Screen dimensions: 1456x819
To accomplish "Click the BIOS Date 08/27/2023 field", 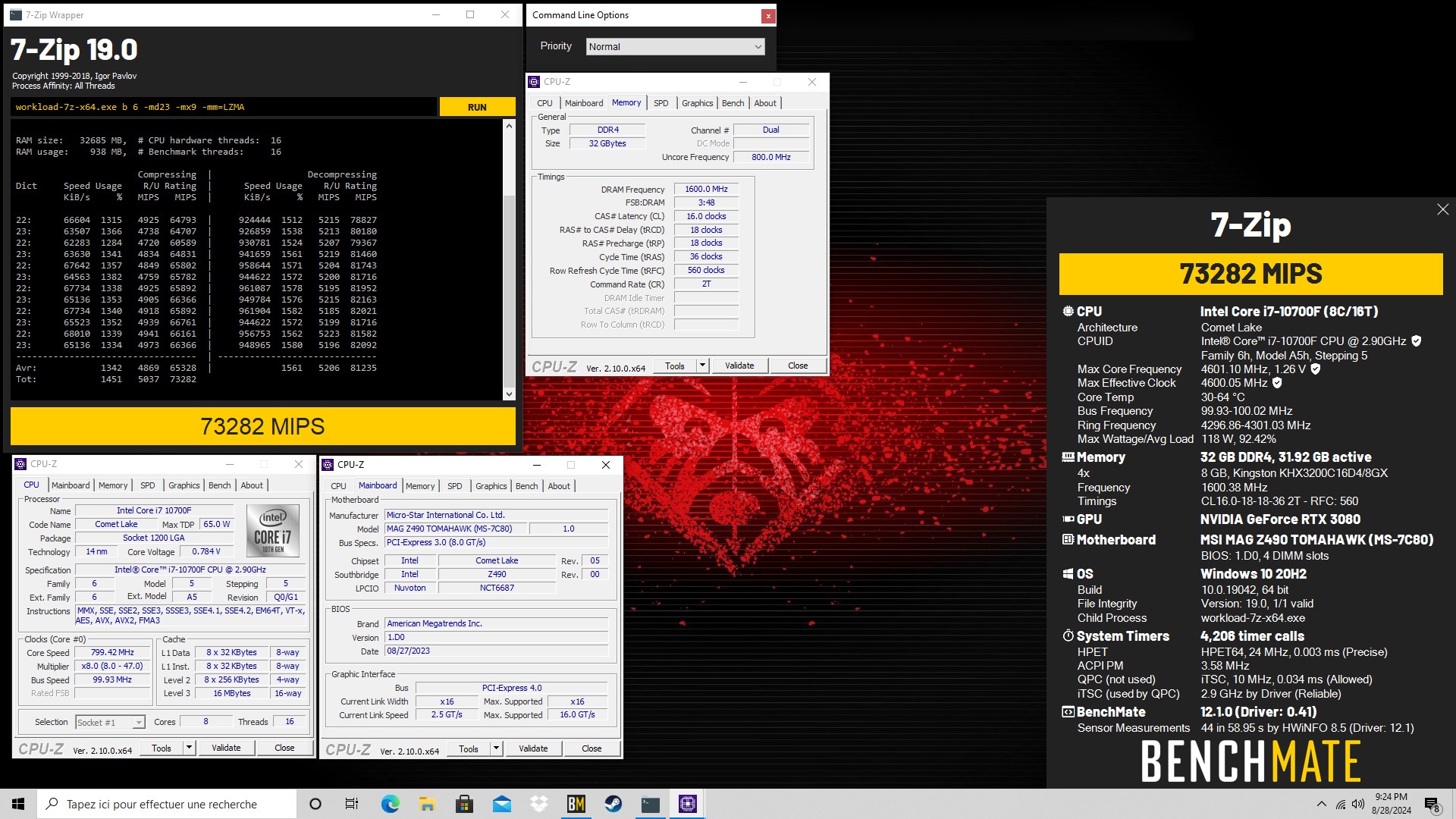I will click(x=496, y=651).
